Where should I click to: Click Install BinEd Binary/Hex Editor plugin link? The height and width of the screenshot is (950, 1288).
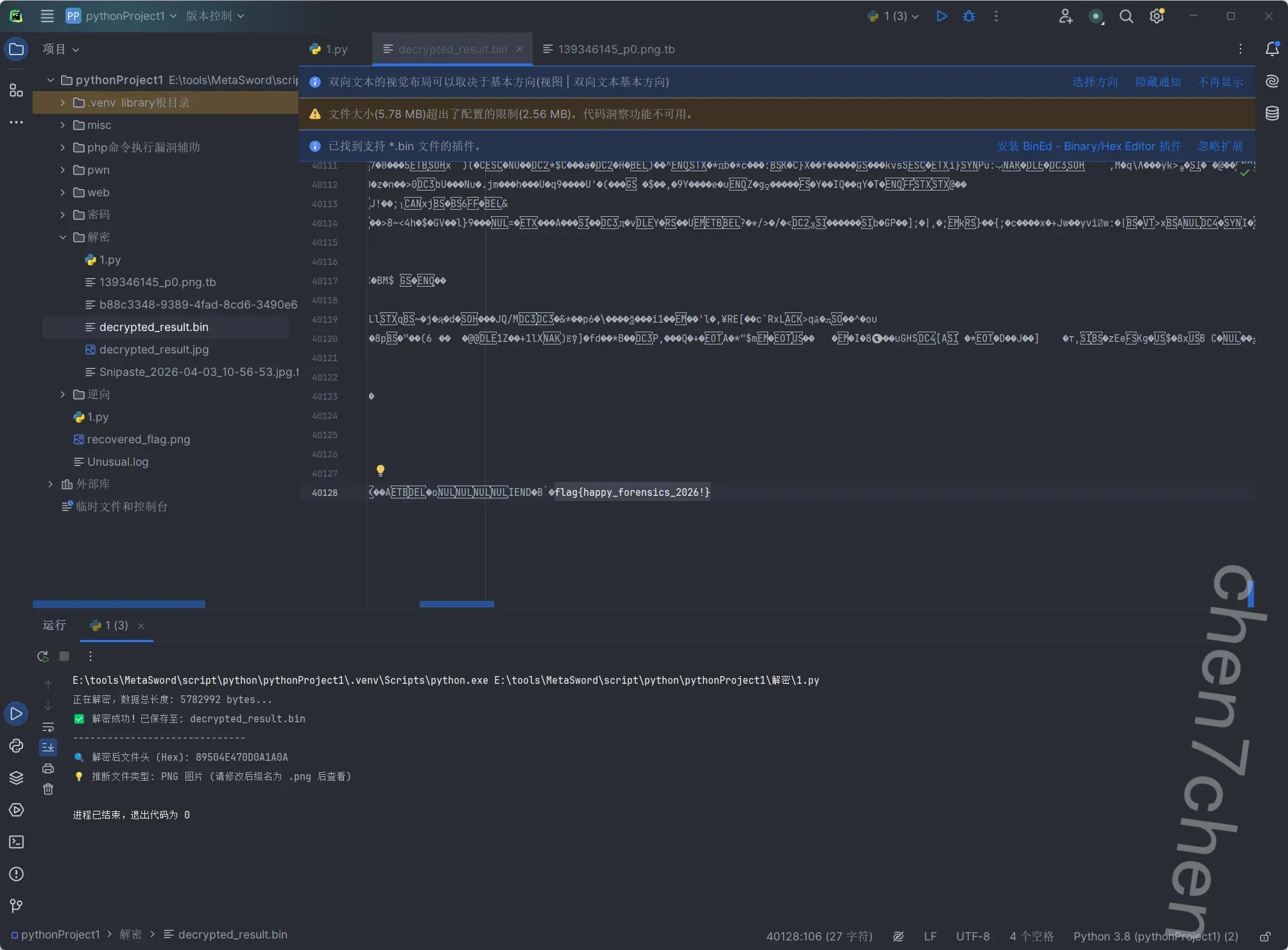tap(1088, 146)
